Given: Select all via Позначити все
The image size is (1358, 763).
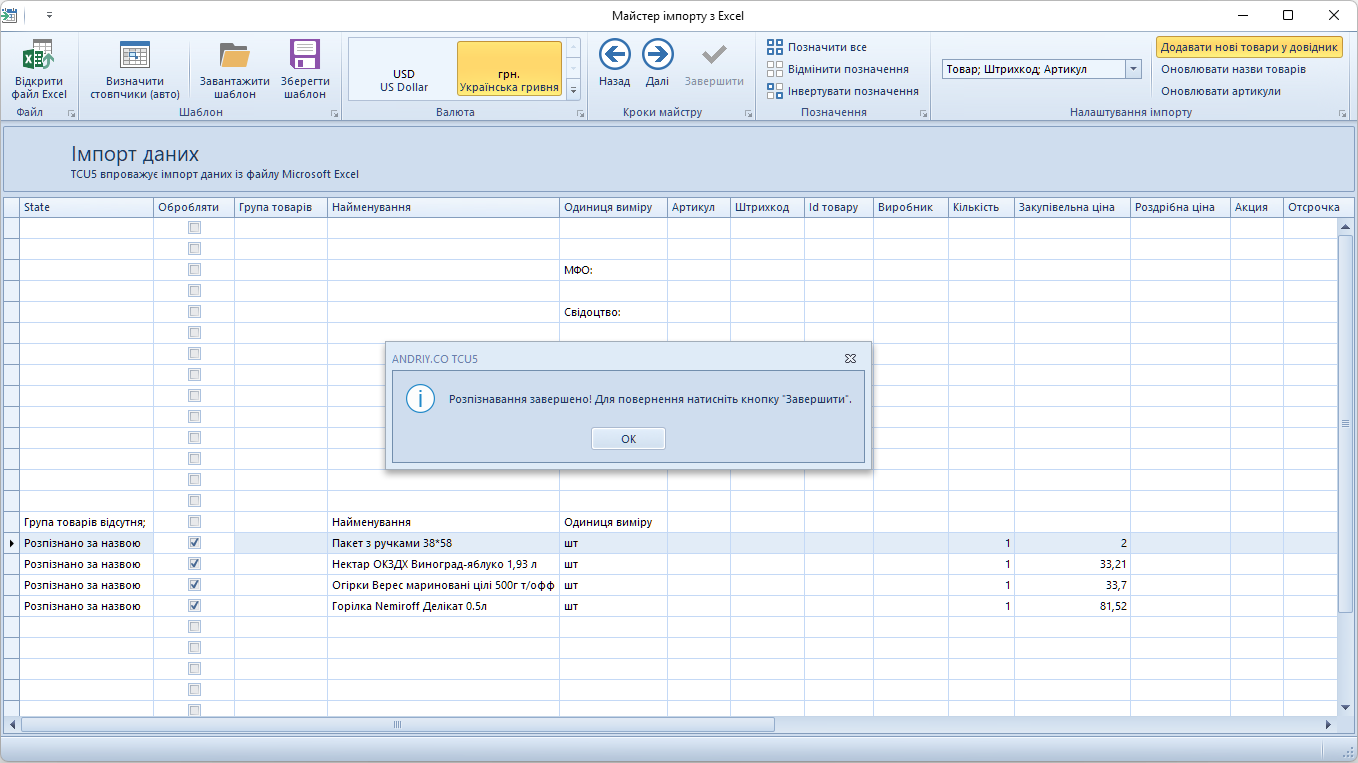Looking at the screenshot, I should (x=817, y=47).
